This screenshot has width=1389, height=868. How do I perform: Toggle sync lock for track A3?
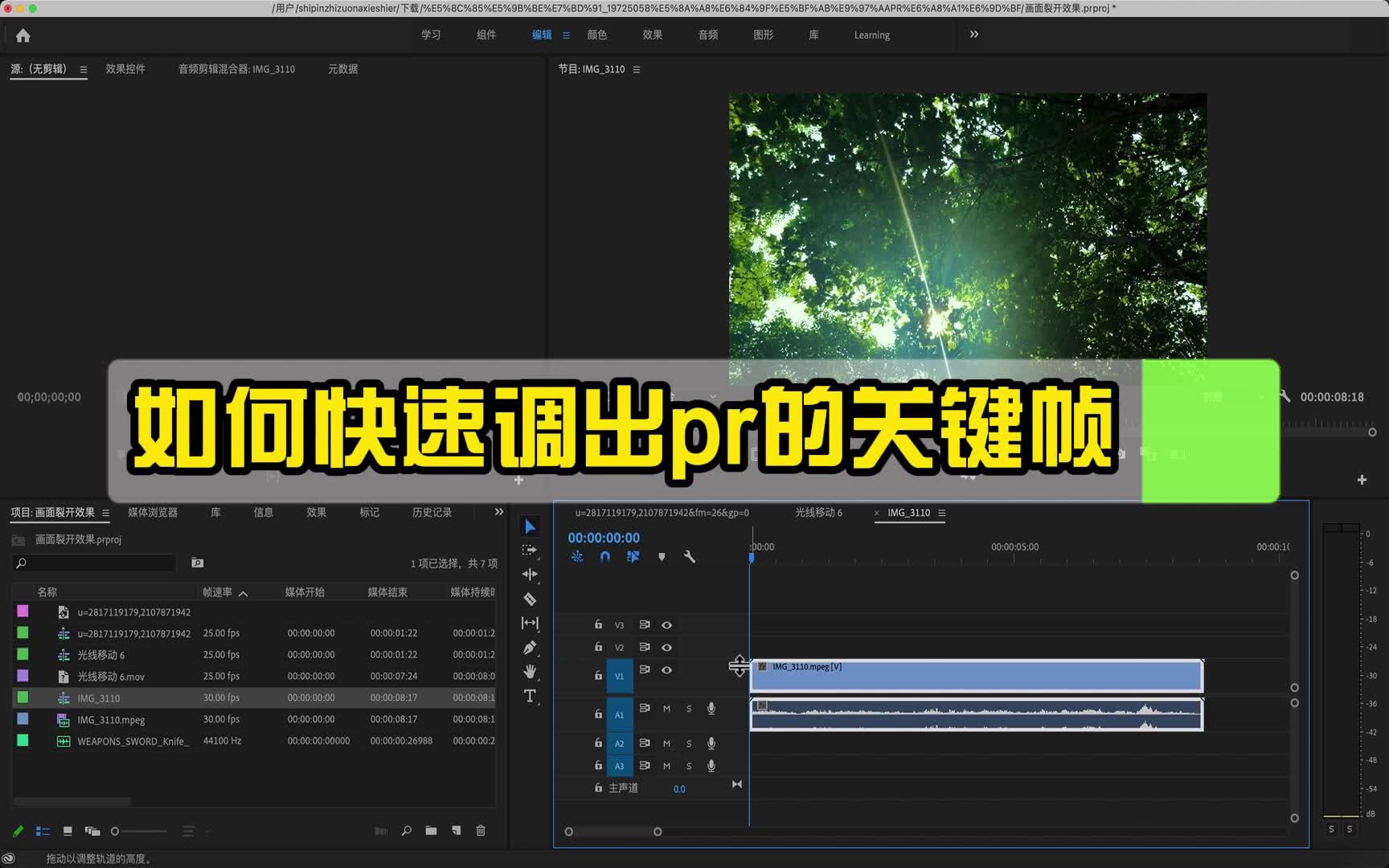(645, 765)
